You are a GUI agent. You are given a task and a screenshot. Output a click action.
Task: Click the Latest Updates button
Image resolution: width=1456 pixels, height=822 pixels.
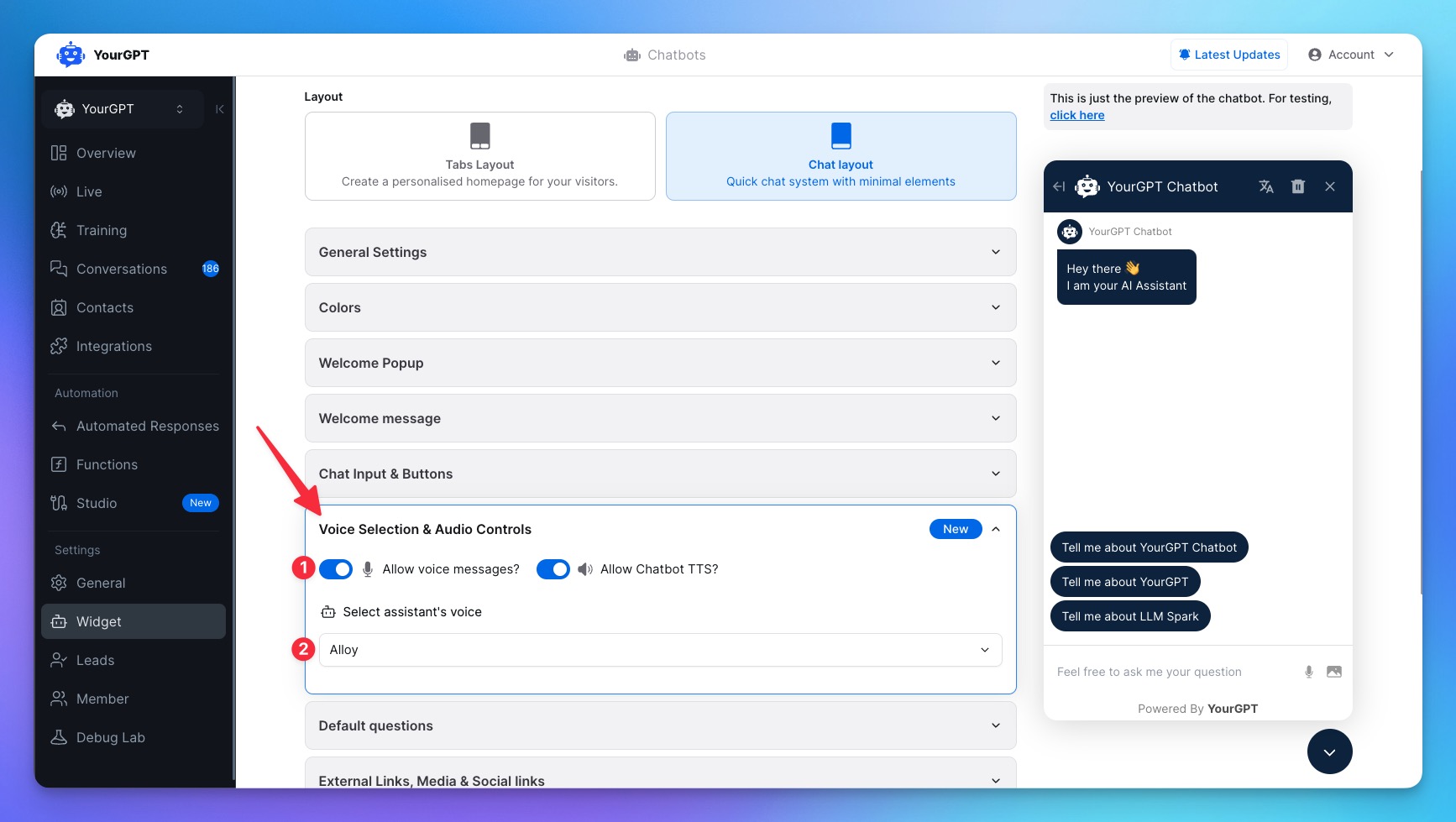[1229, 55]
